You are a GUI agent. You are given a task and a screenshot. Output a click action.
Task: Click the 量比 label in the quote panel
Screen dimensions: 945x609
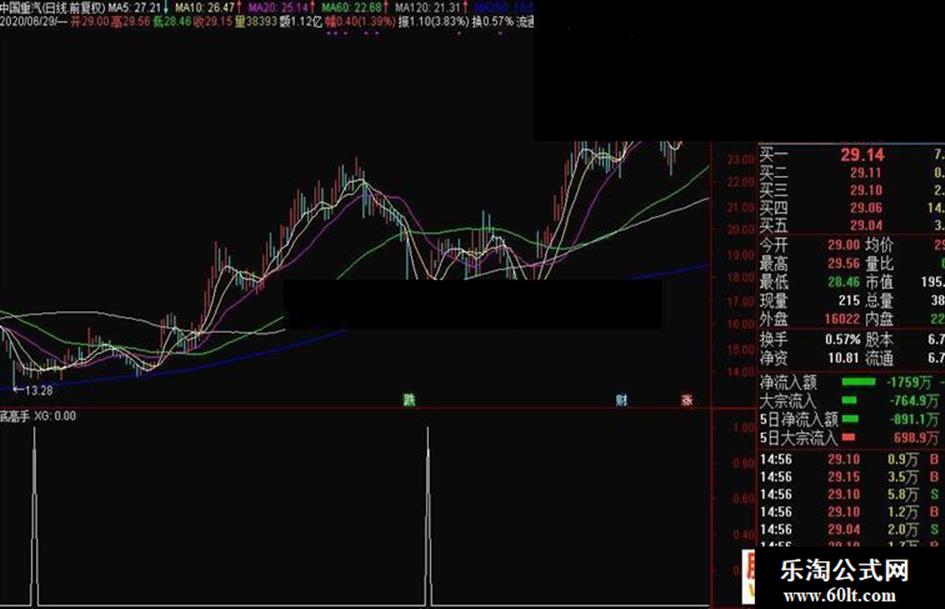(x=879, y=263)
